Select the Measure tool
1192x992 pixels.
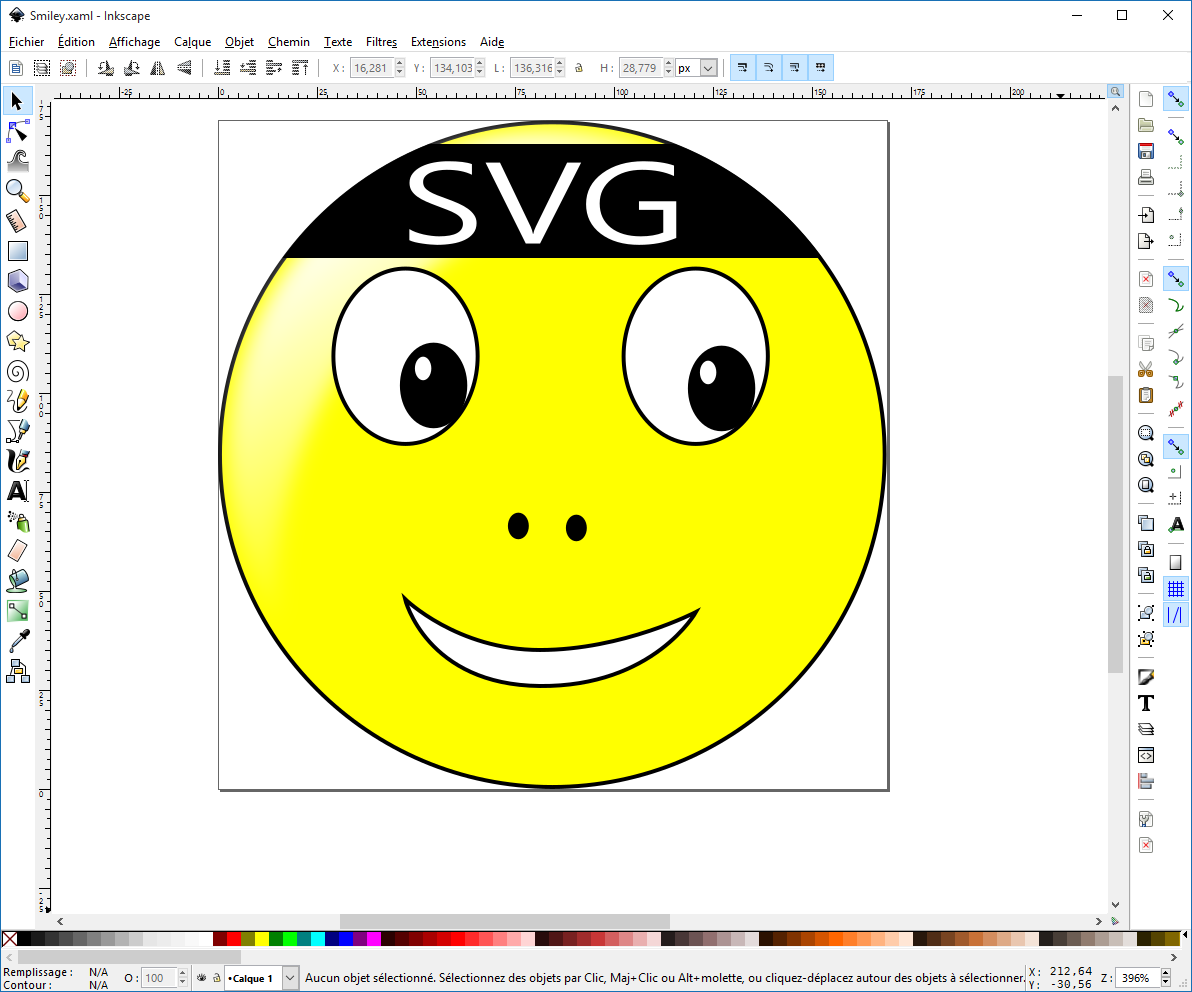[x=17, y=220]
